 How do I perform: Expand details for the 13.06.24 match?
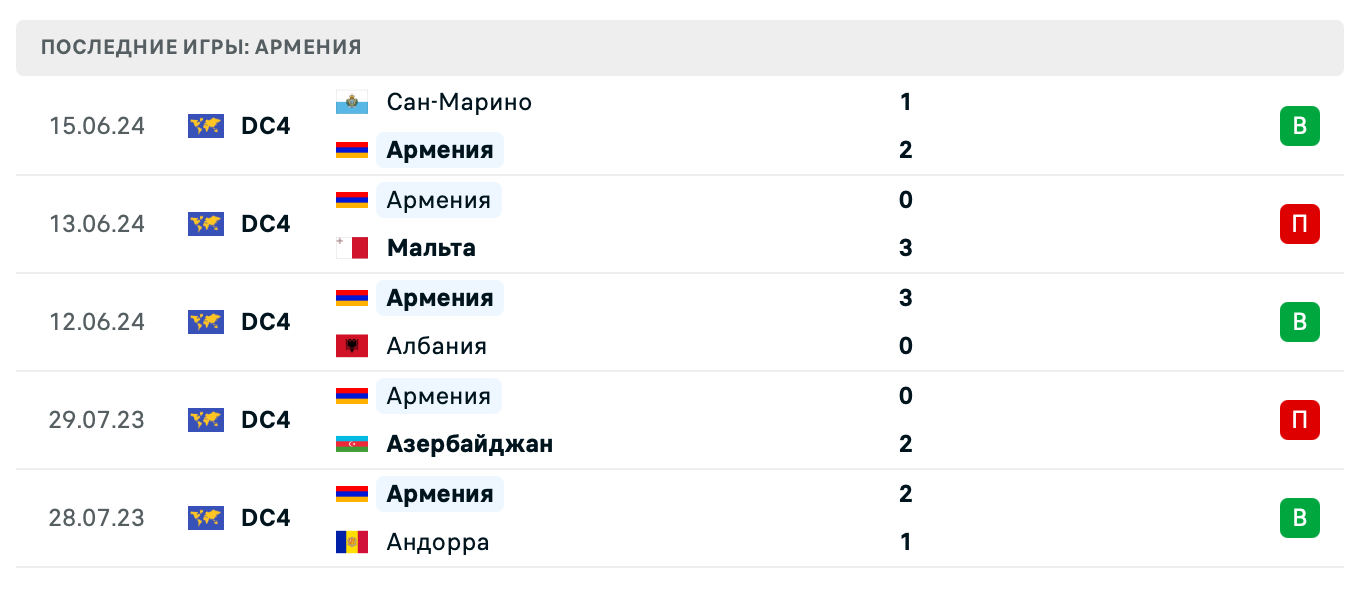coord(700,224)
